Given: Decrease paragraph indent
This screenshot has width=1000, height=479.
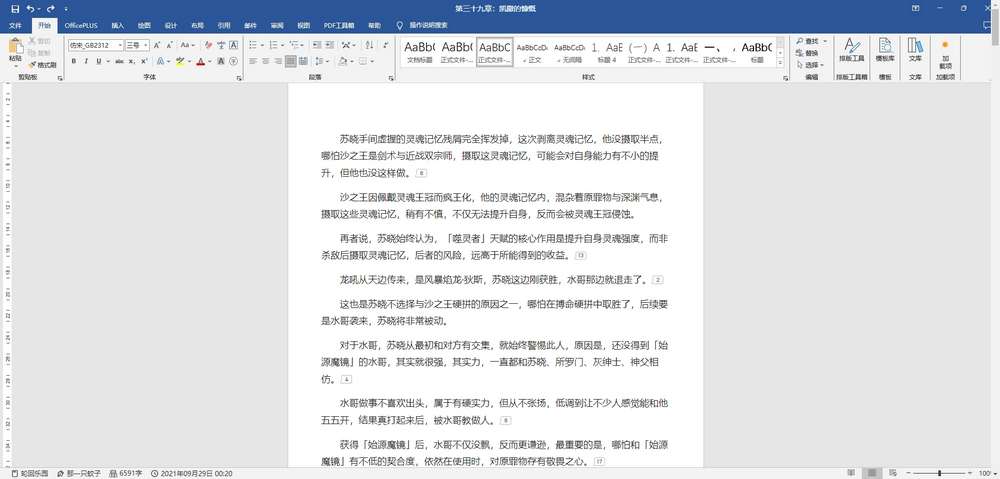Looking at the screenshot, I should pos(315,45).
